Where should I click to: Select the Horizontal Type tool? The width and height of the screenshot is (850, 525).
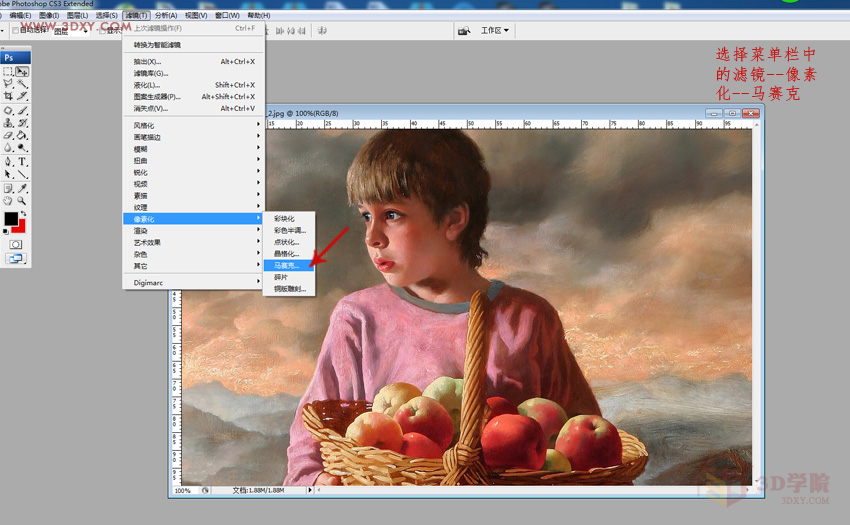(22, 161)
